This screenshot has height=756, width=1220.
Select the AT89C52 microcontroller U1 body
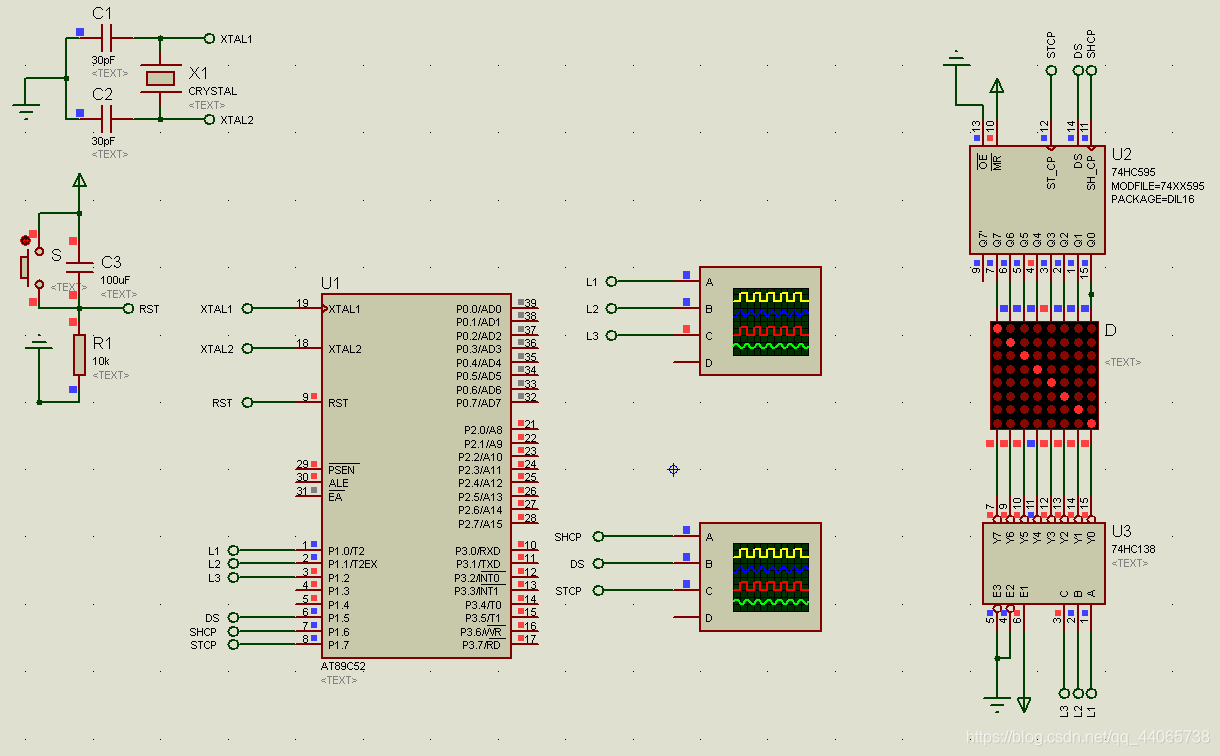(416, 476)
